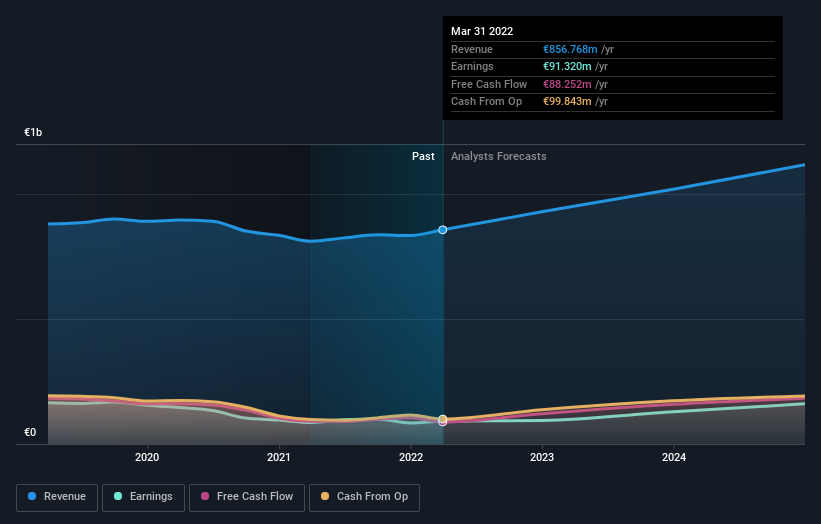Click the 2023 x-axis label
821x524 pixels.
tap(542, 458)
